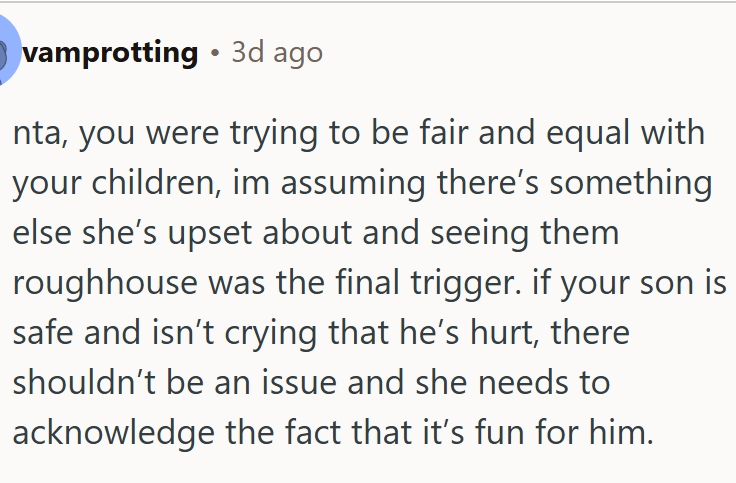736x483 pixels.
Task: Click the vamprotting user avatar
Action: point(6,51)
